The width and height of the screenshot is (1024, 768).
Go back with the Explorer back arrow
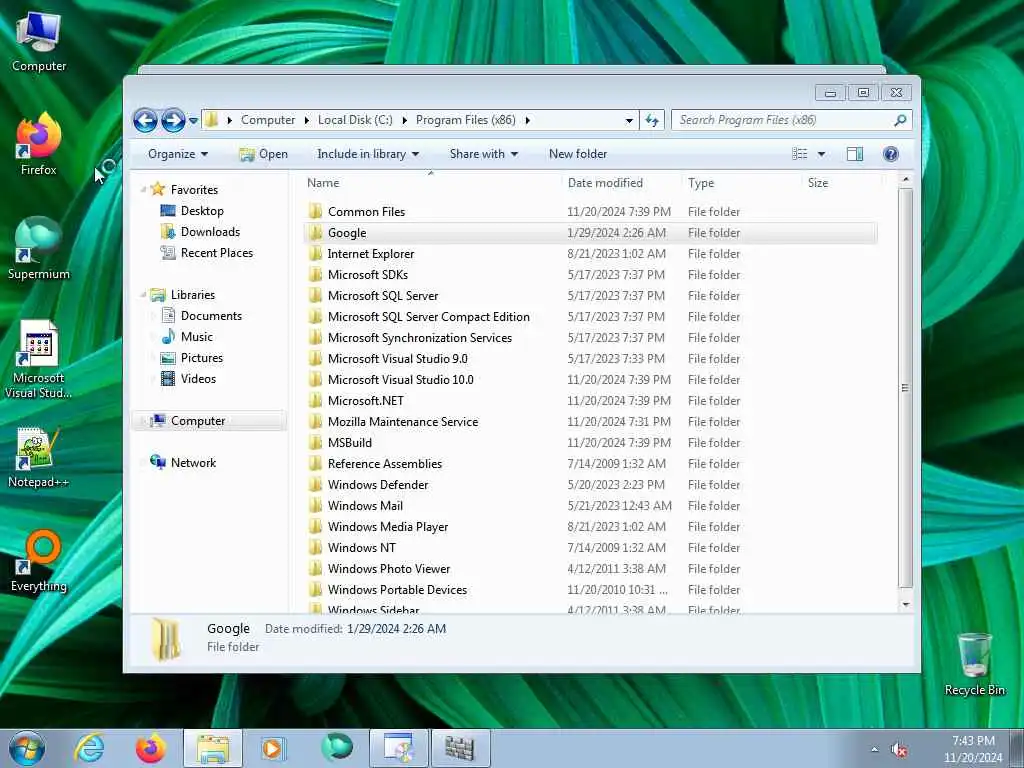click(x=145, y=120)
